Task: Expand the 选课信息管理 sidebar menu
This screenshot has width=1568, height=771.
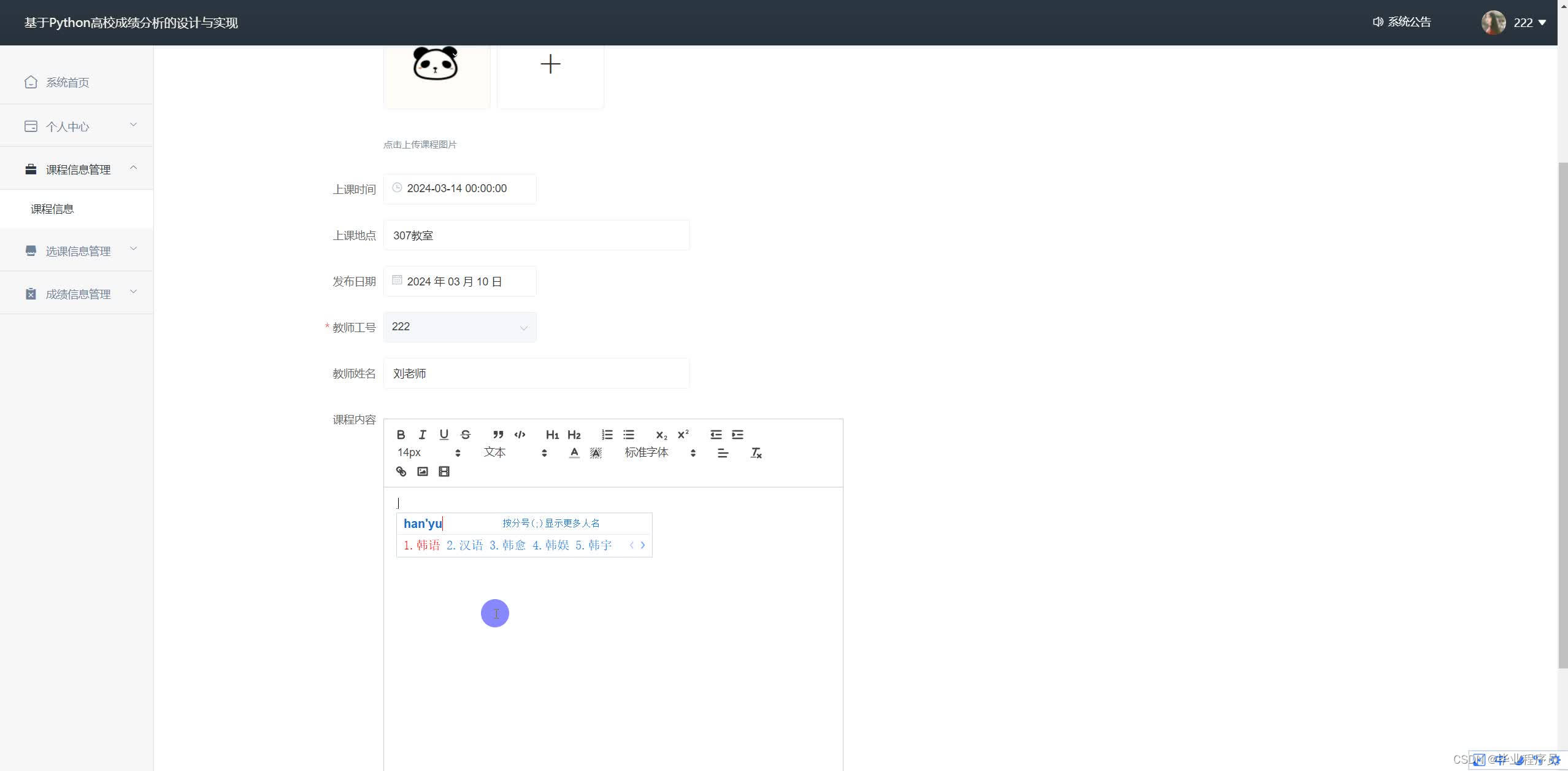Action: click(x=77, y=250)
